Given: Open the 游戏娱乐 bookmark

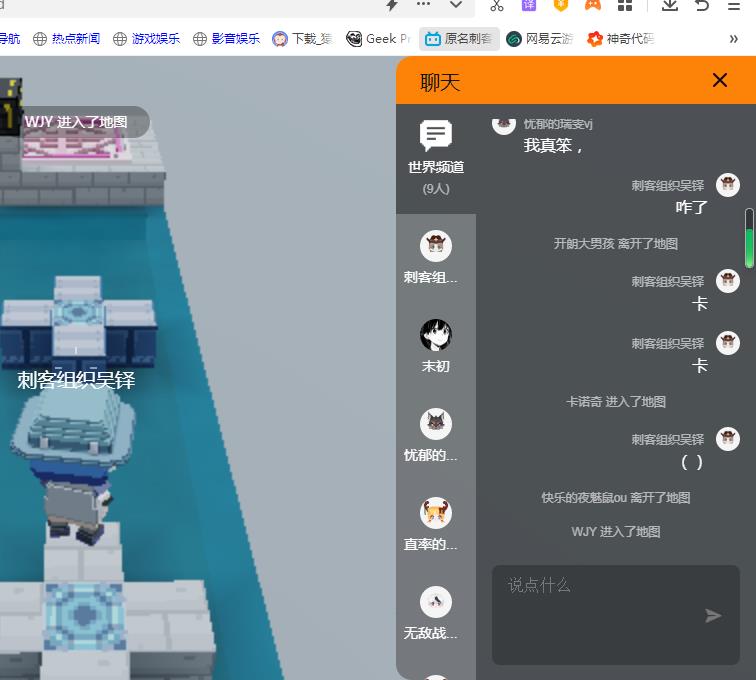Looking at the screenshot, I should (x=147, y=39).
